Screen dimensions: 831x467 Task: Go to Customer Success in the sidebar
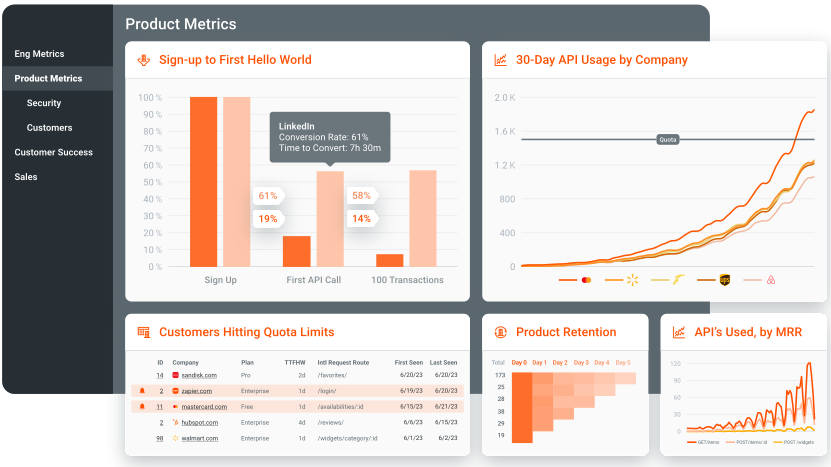point(54,152)
